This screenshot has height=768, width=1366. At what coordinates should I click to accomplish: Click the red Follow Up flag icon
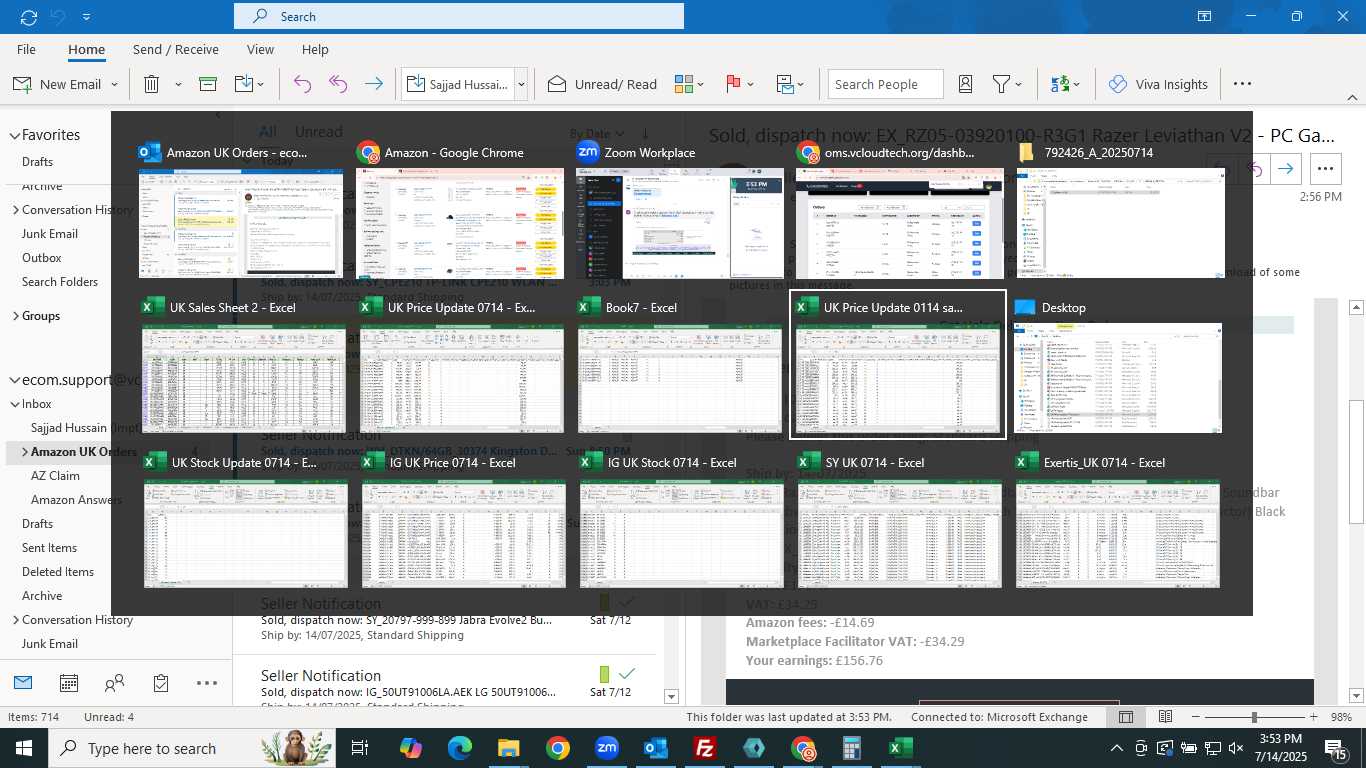pos(732,84)
